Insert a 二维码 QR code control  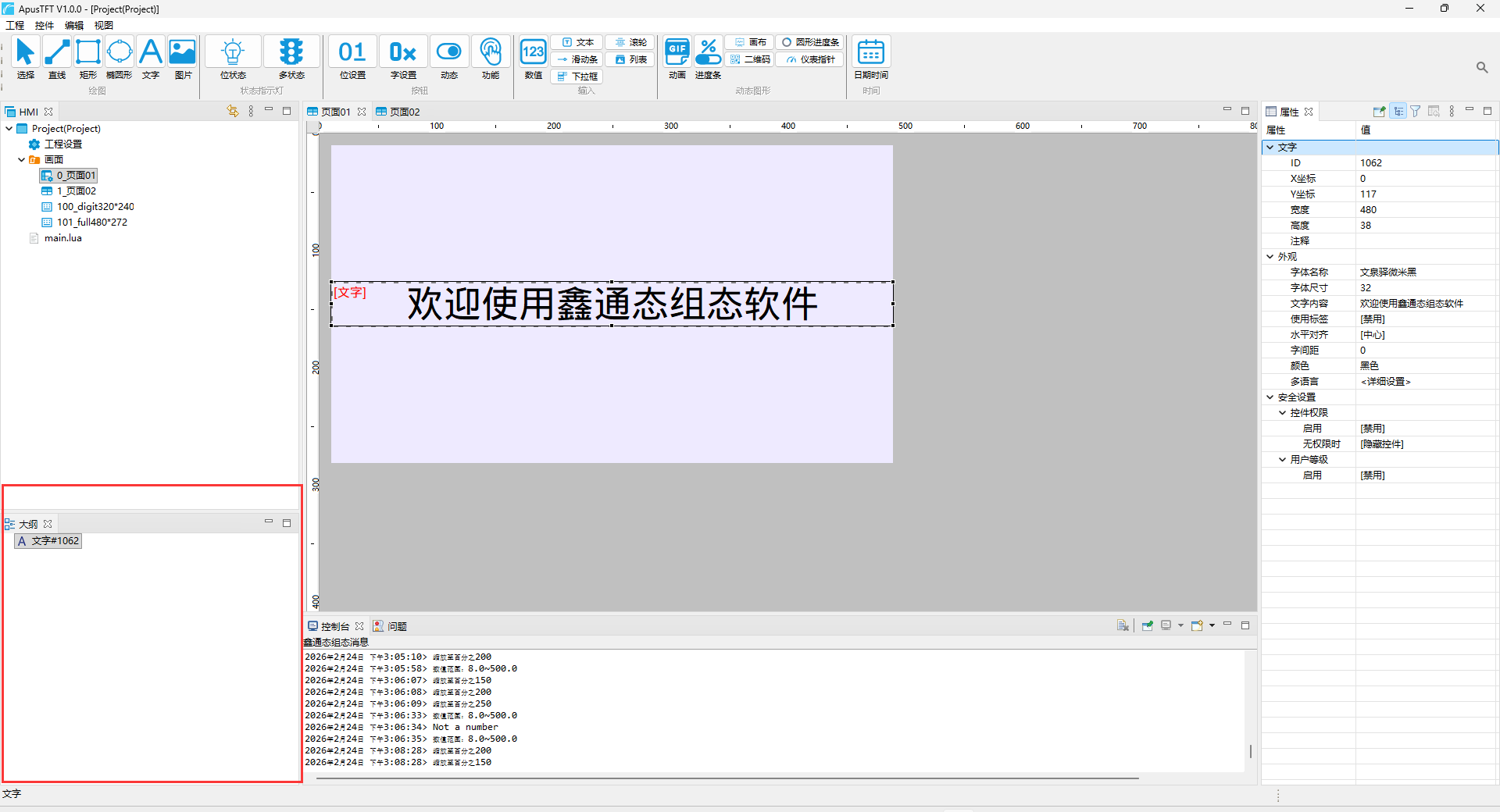coord(750,59)
